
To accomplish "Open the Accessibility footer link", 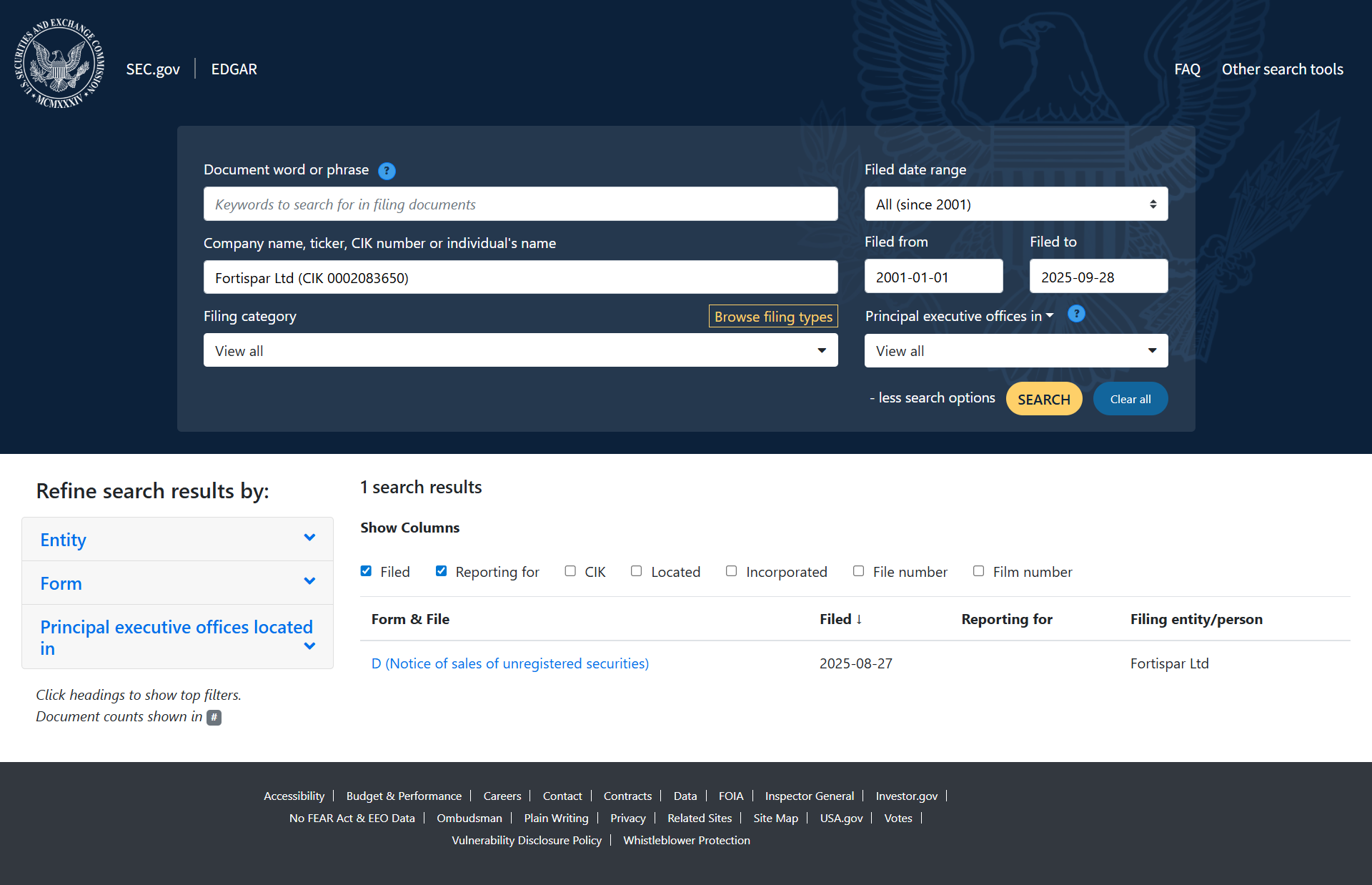I will 294,796.
